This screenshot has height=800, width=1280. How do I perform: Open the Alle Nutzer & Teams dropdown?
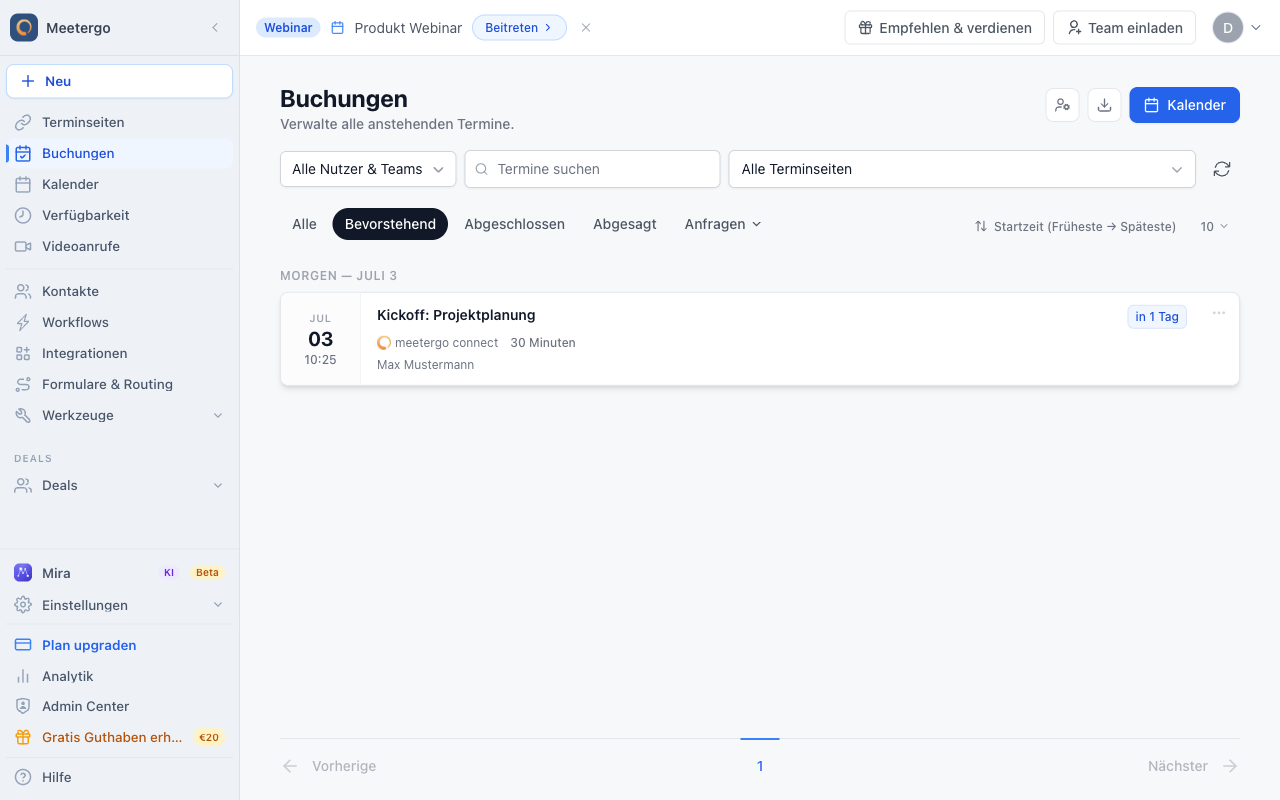point(368,169)
